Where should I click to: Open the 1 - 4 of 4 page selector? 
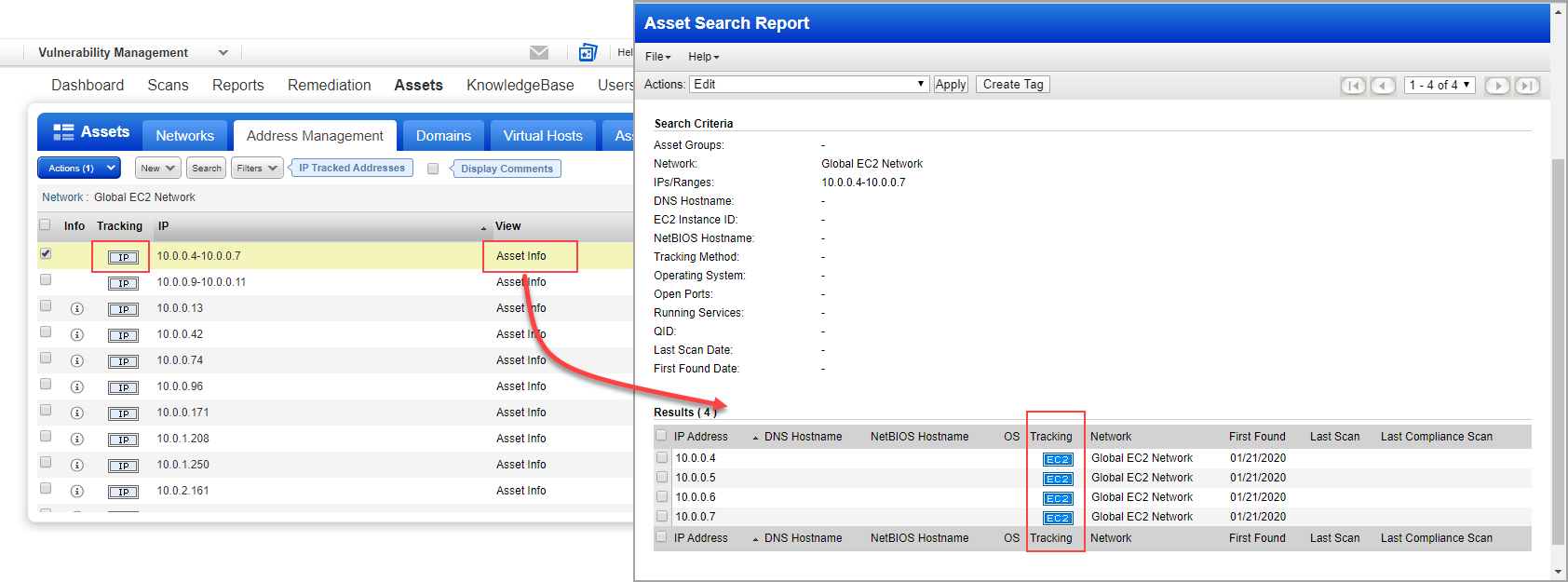[1440, 86]
